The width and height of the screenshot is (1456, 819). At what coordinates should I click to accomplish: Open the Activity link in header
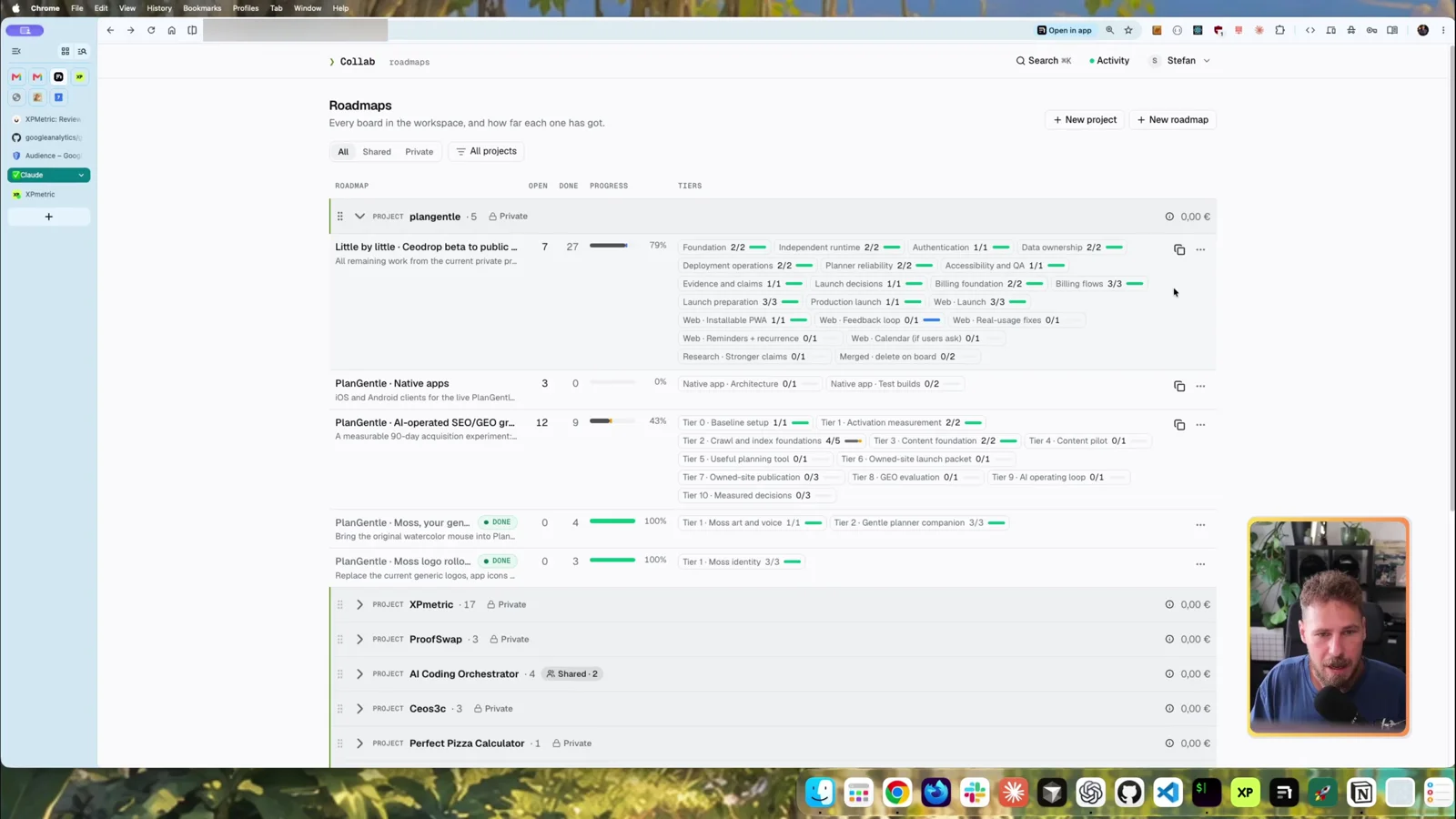pos(1109,61)
